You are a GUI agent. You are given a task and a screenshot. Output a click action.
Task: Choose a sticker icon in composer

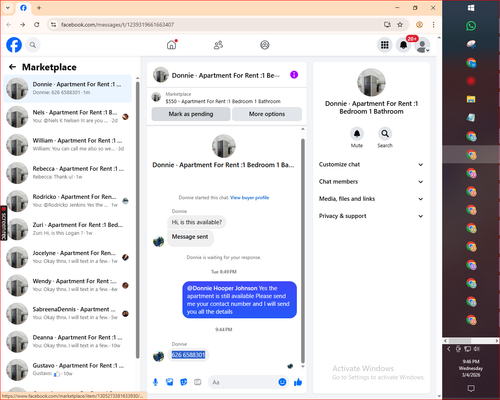click(184, 382)
